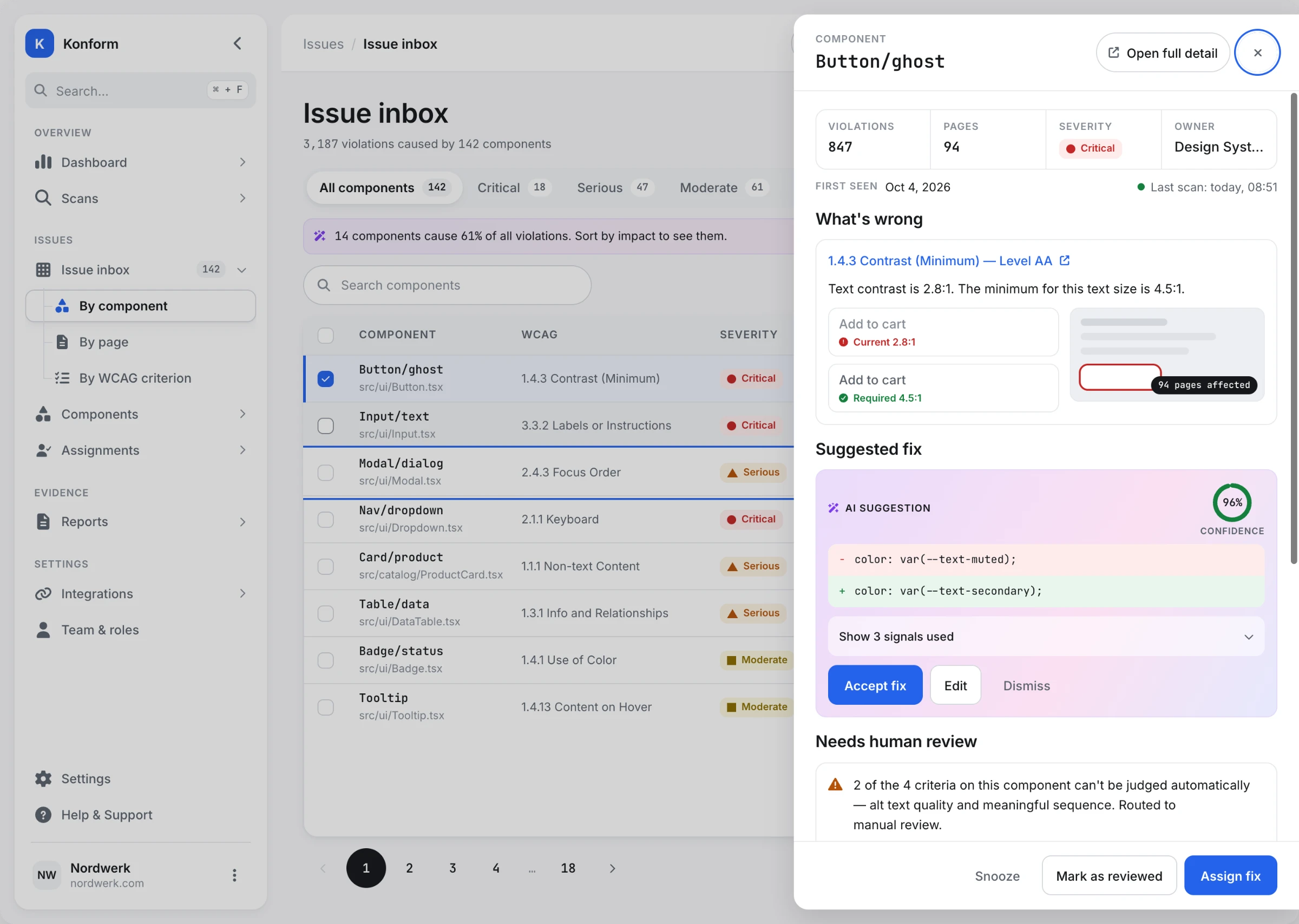Toggle the select-all checkbox in table header
The image size is (1299, 924).
(x=325, y=335)
